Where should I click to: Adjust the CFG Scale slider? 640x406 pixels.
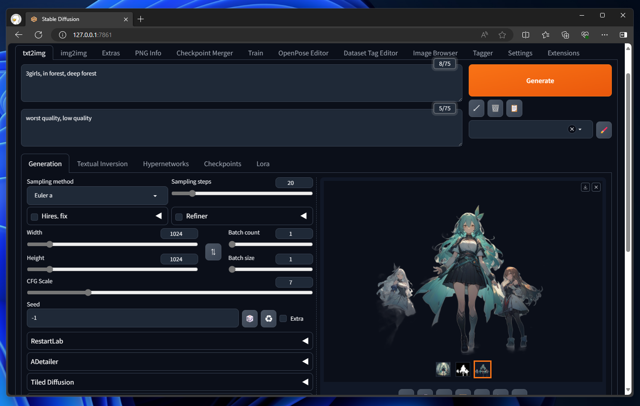tap(170, 293)
